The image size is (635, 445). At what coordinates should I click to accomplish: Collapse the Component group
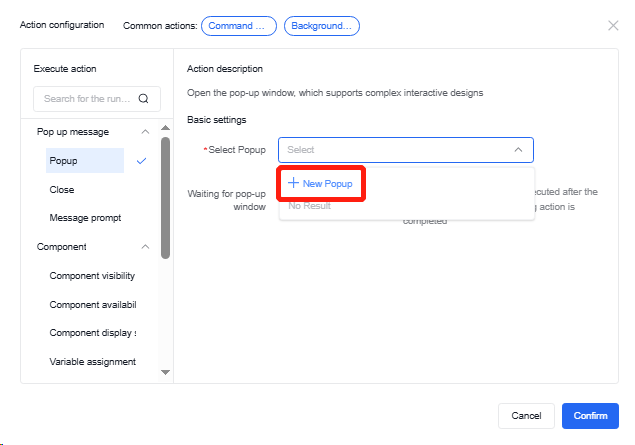145,247
